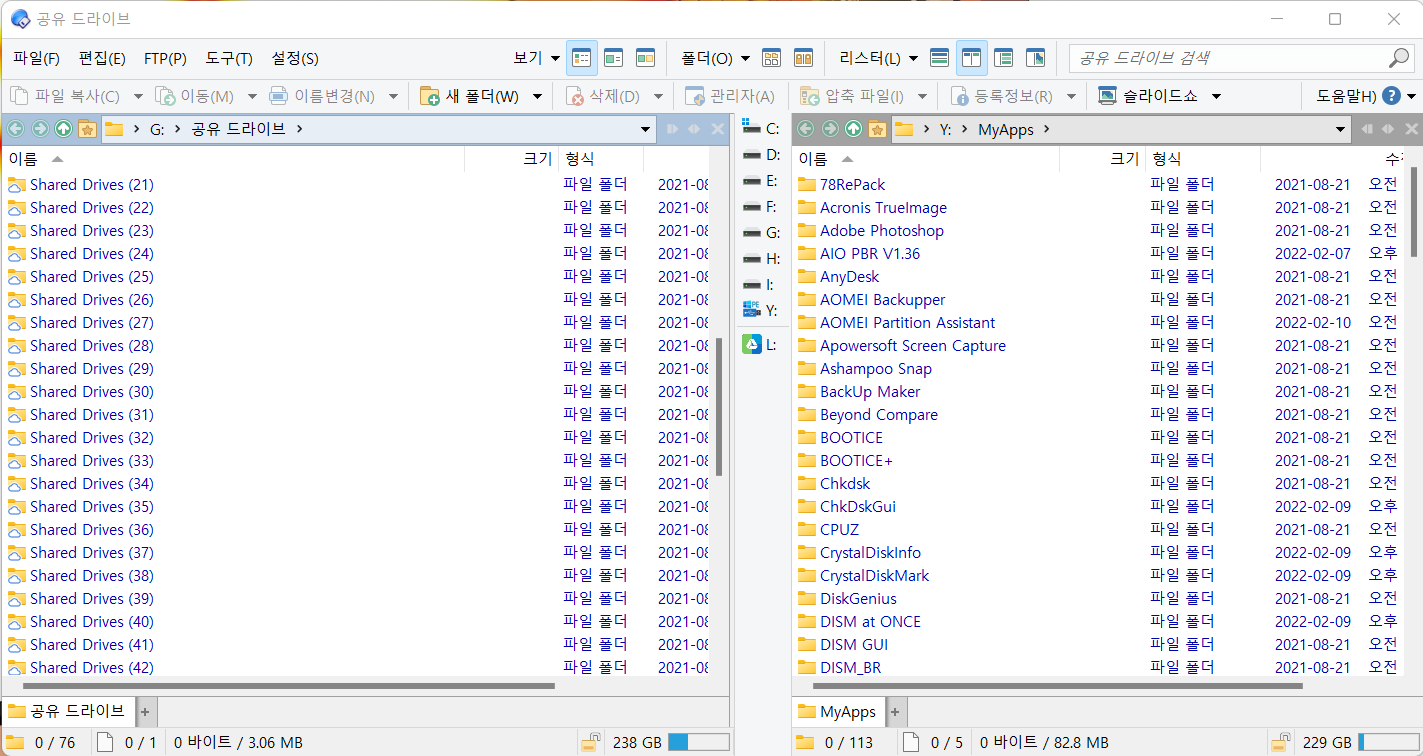
Task: Select the dual vertical pane lister layout icon
Action: point(971,58)
